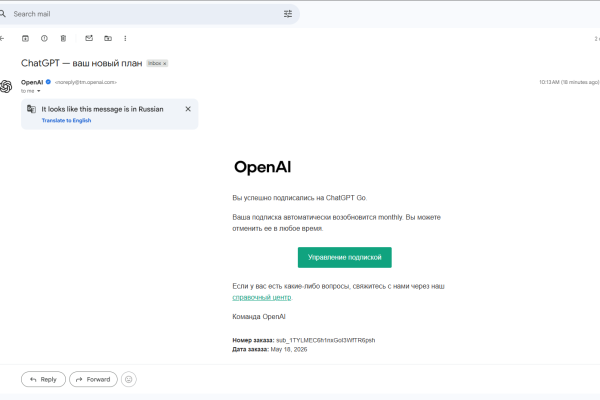This screenshot has width=600, height=400.
Task: Click email subject 'ChatGPT — ваш новый план'
Action: click(82, 63)
